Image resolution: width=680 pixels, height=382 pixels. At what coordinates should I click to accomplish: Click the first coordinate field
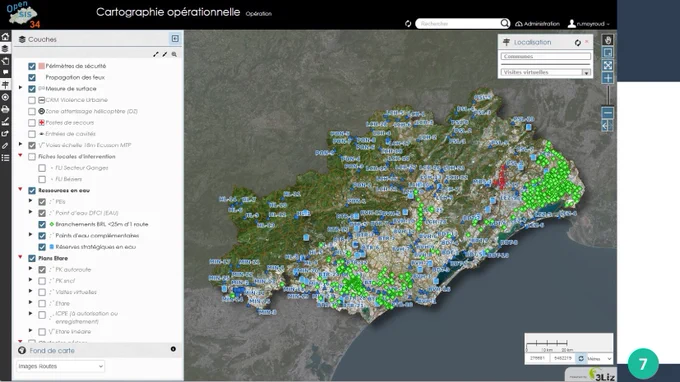pos(538,358)
